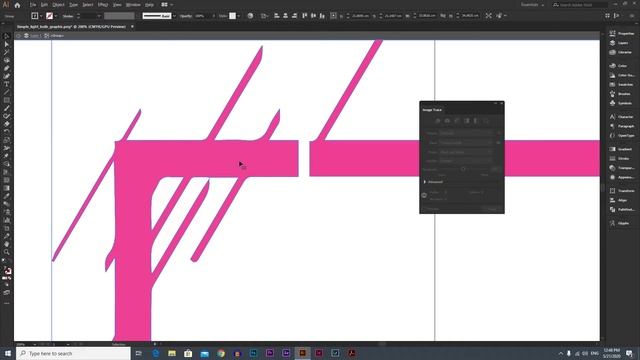Open the Effect menu
The image size is (640, 360).
tap(103, 5)
